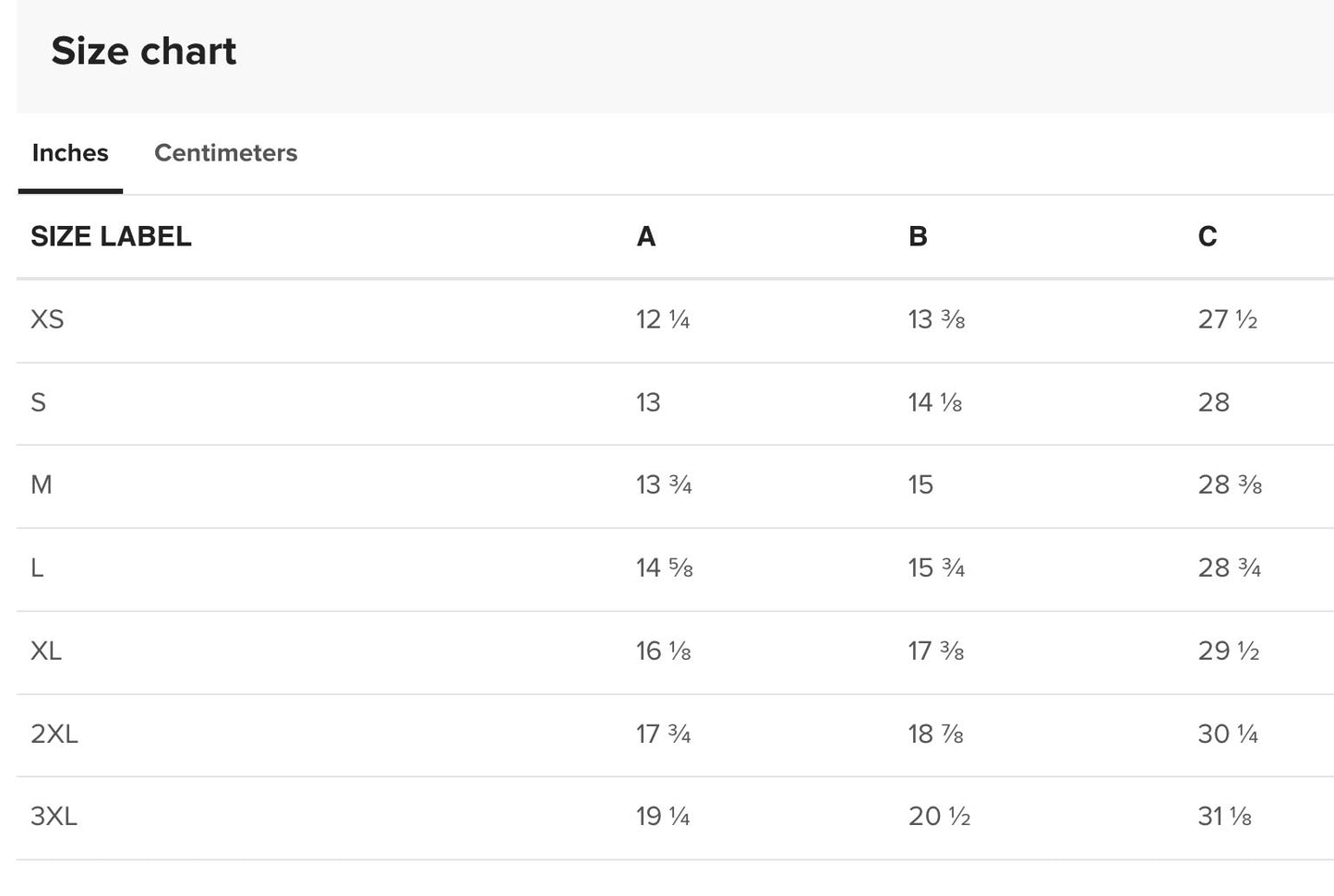Switch to the Centimeters tab
This screenshot has height=896, width=1334.
(225, 153)
